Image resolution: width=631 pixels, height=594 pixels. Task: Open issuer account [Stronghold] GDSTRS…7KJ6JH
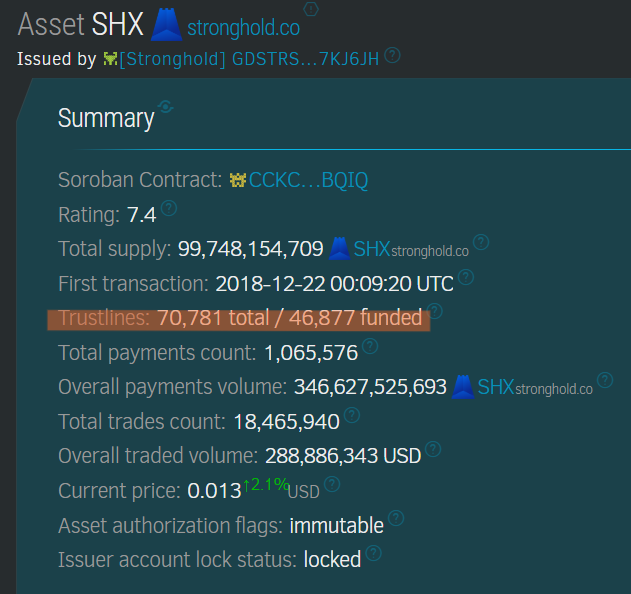tap(249, 59)
